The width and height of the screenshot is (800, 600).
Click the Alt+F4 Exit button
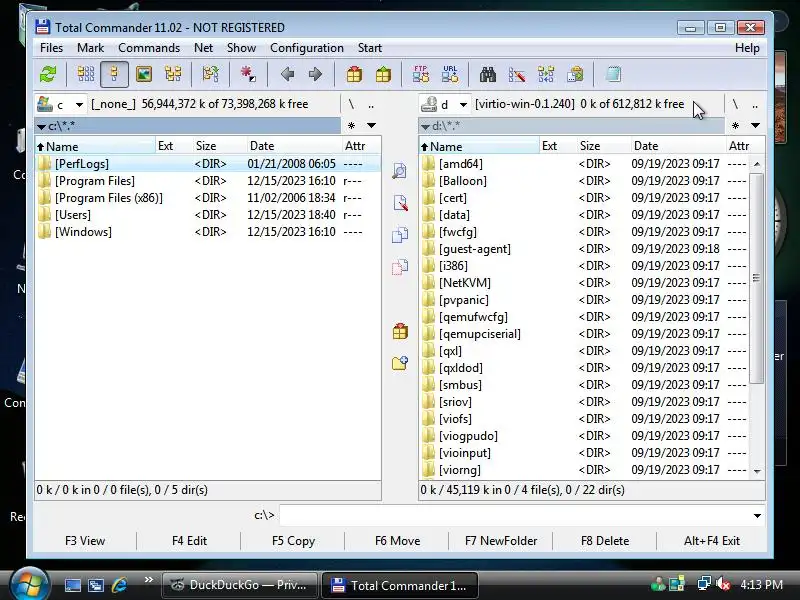click(x=712, y=541)
